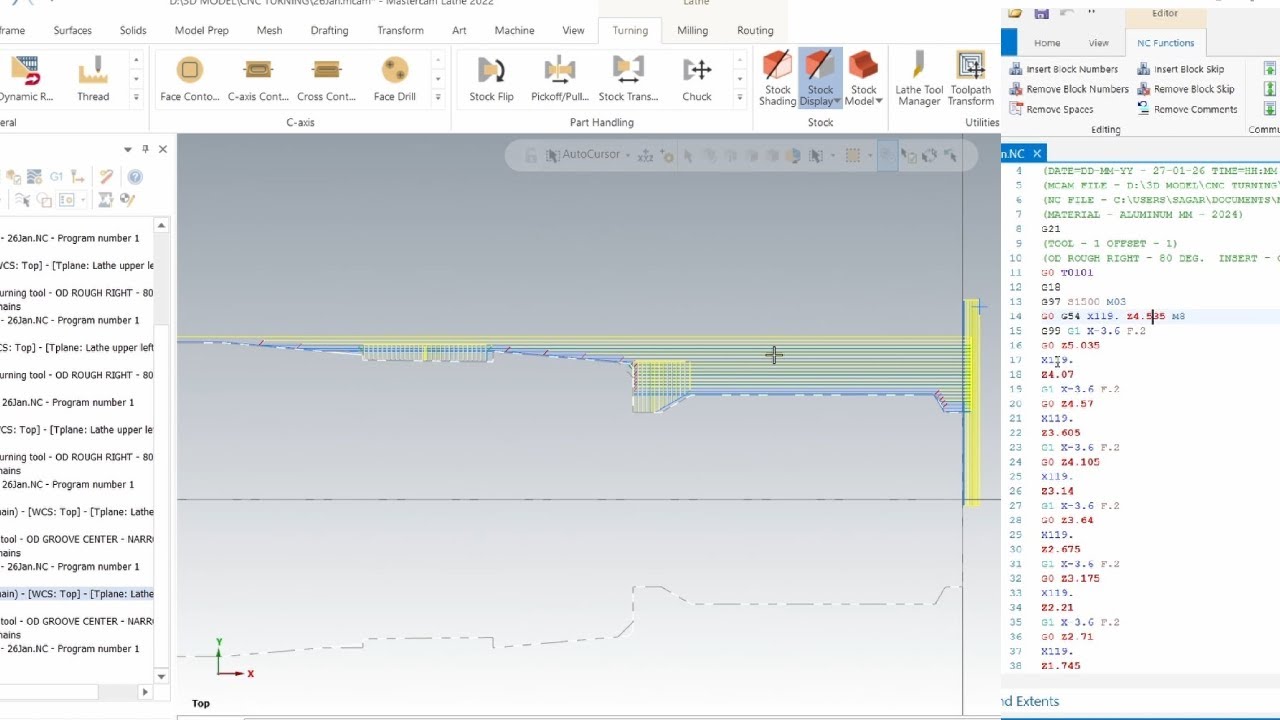Select the Thread toolpath icon
Image resolution: width=1280 pixels, height=720 pixels.
pos(93,79)
